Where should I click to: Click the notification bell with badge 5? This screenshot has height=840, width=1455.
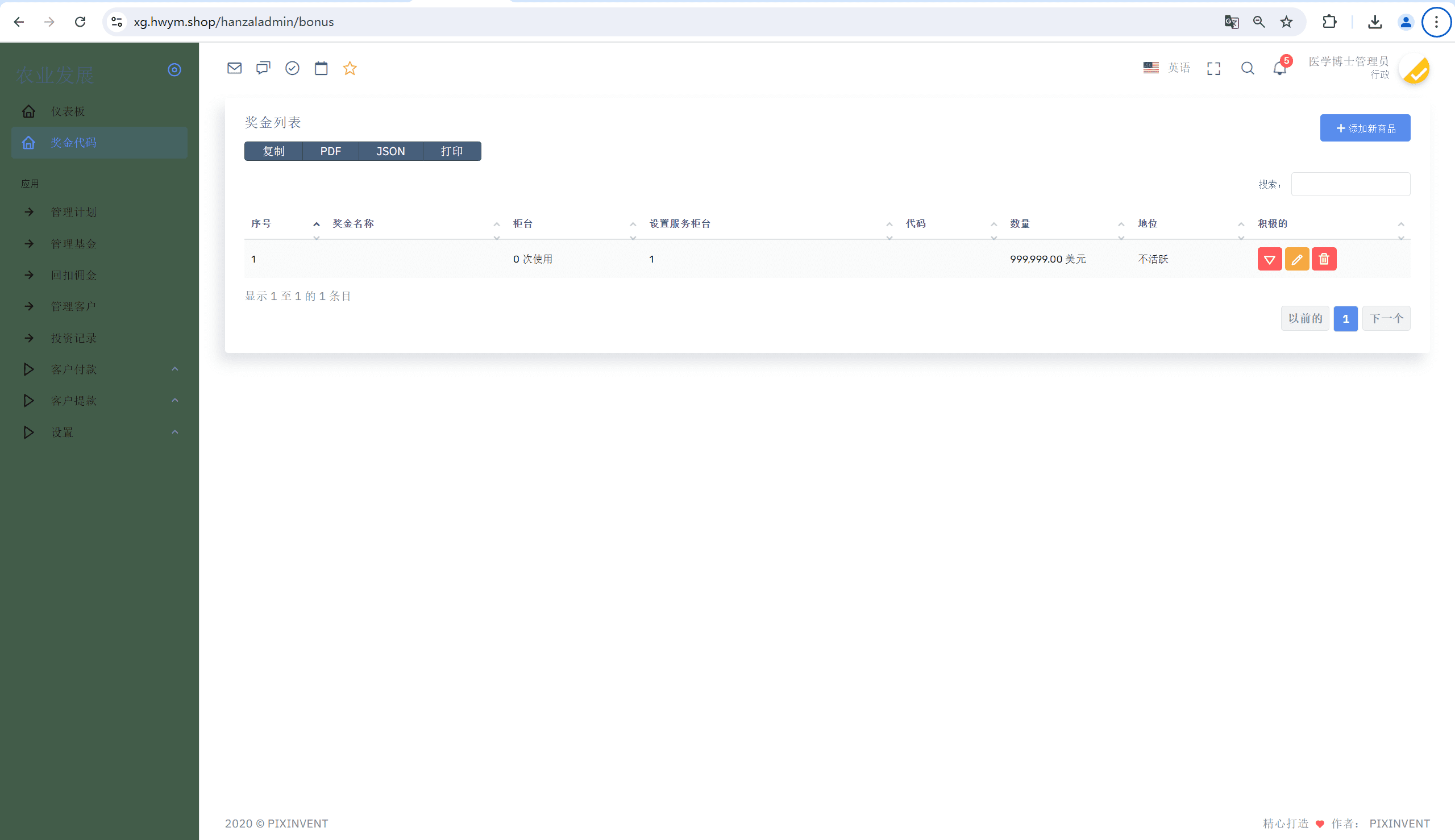click(x=1279, y=68)
